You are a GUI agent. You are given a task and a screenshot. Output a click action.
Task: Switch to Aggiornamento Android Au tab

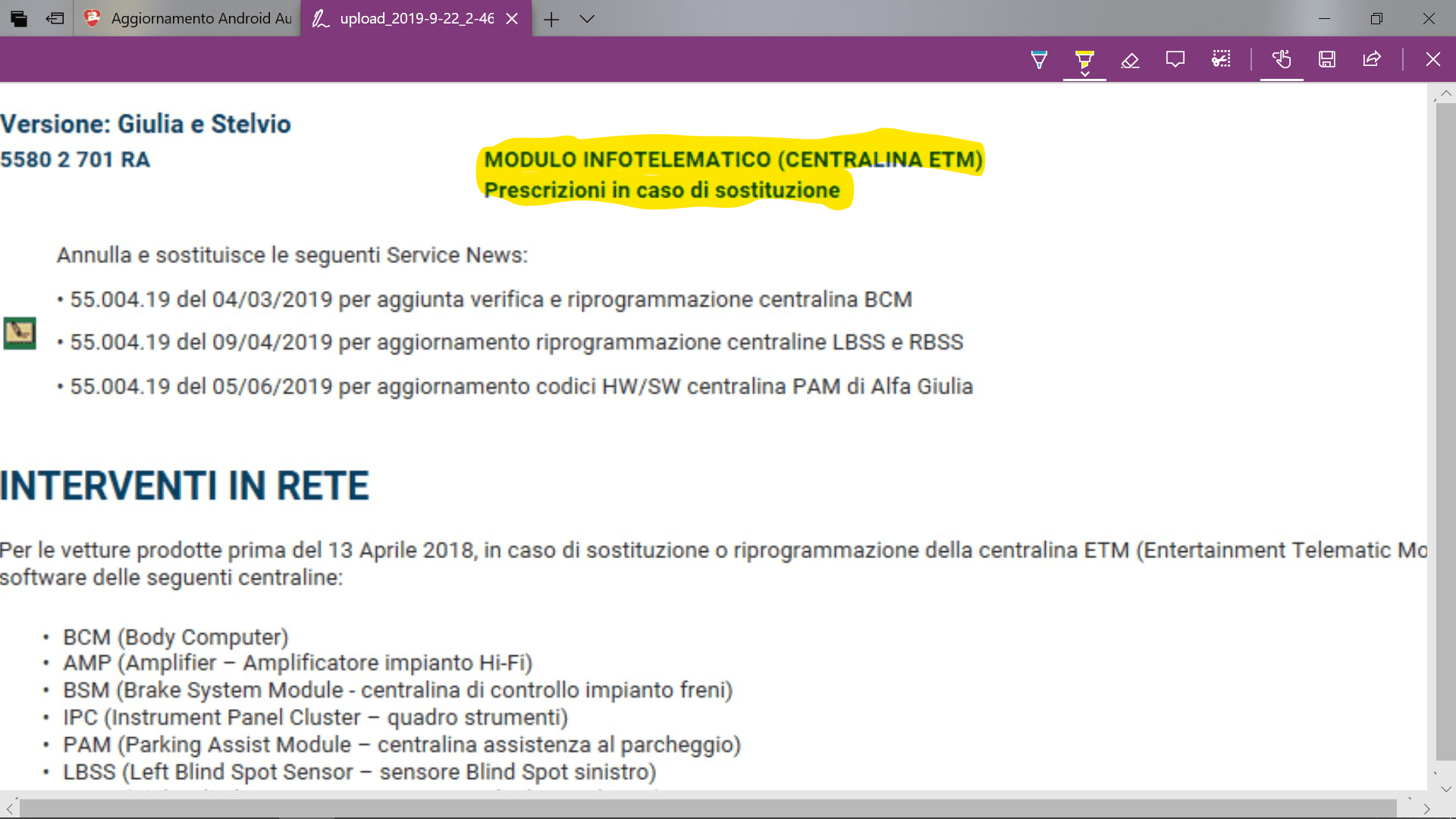click(187, 18)
